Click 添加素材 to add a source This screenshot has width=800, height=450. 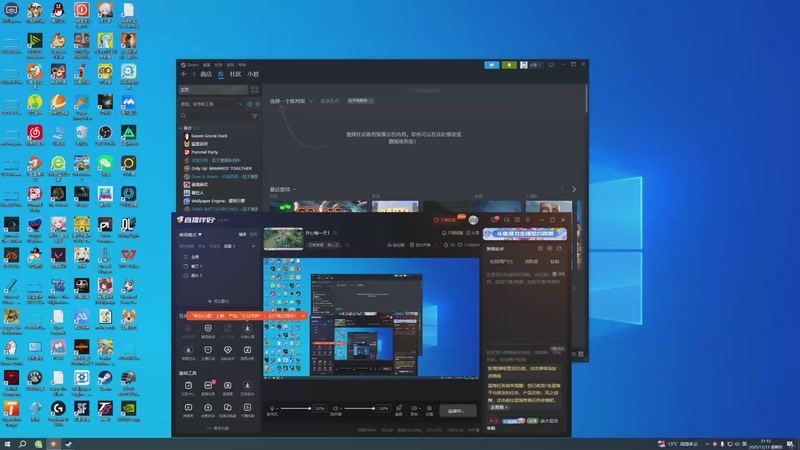point(218,301)
